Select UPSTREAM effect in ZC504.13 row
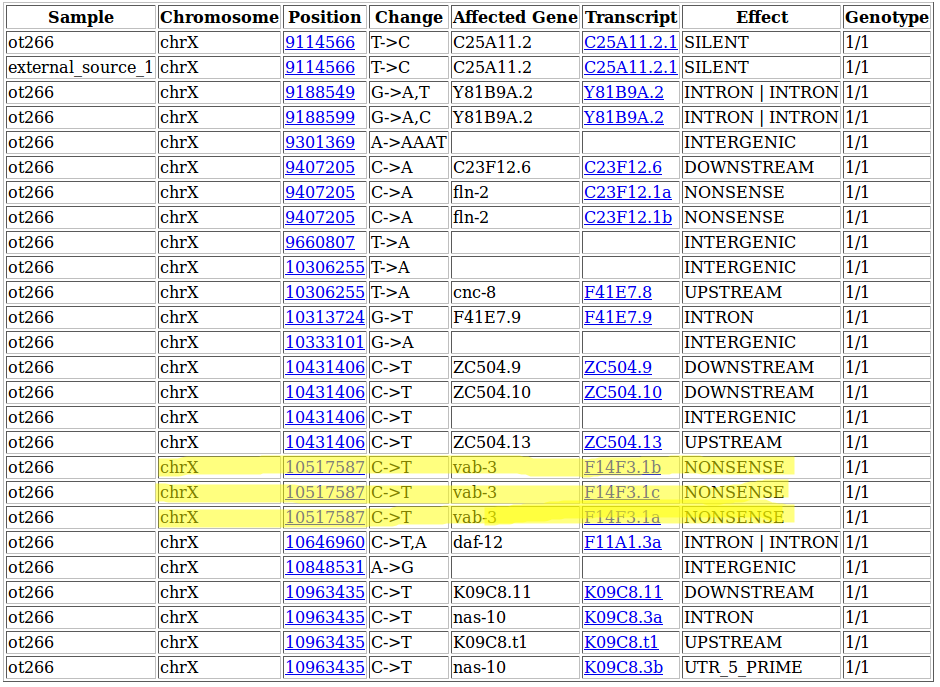Screen dimensions: 940x687 [761, 442]
